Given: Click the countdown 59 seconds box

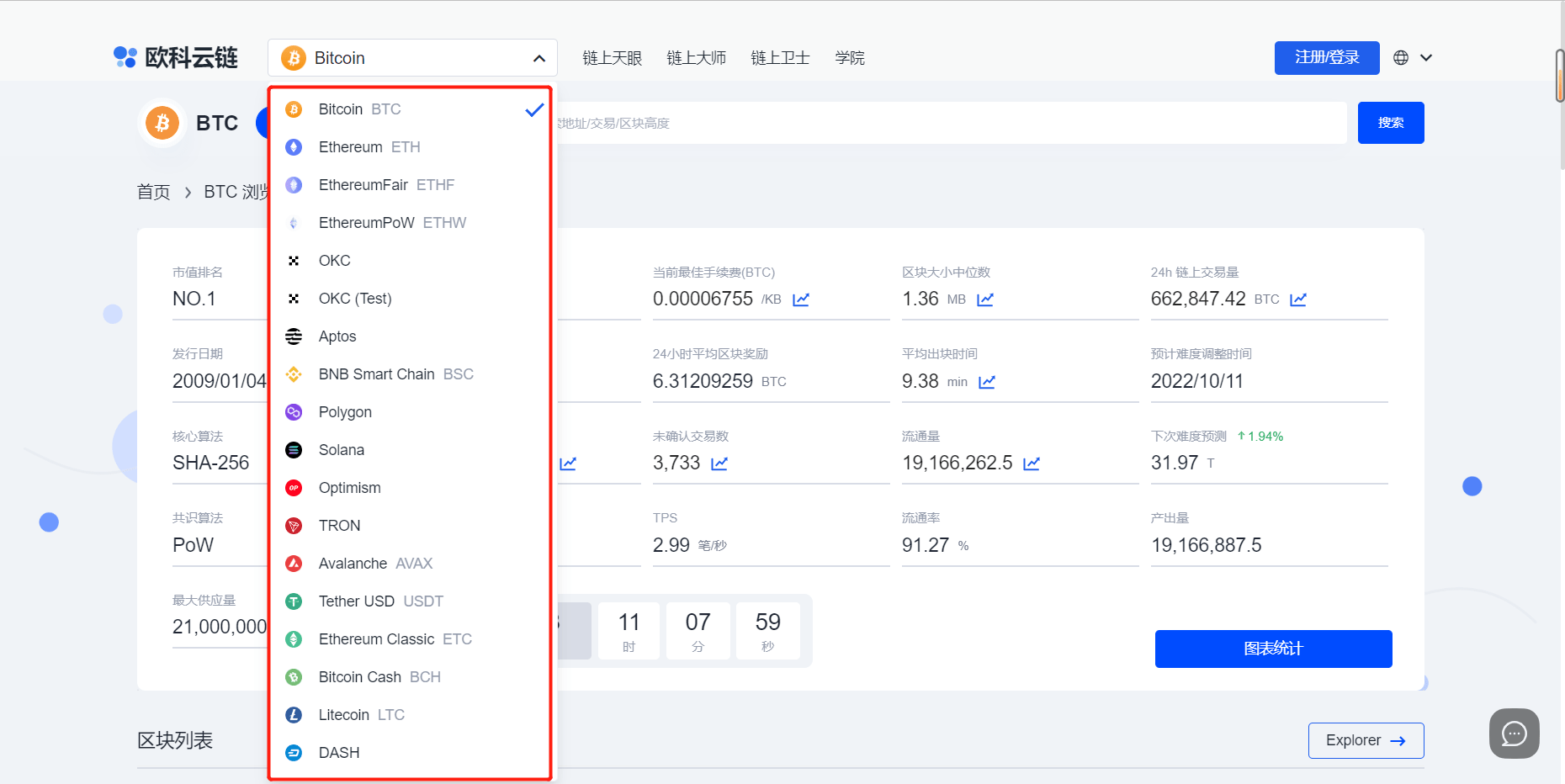Looking at the screenshot, I should coord(768,631).
